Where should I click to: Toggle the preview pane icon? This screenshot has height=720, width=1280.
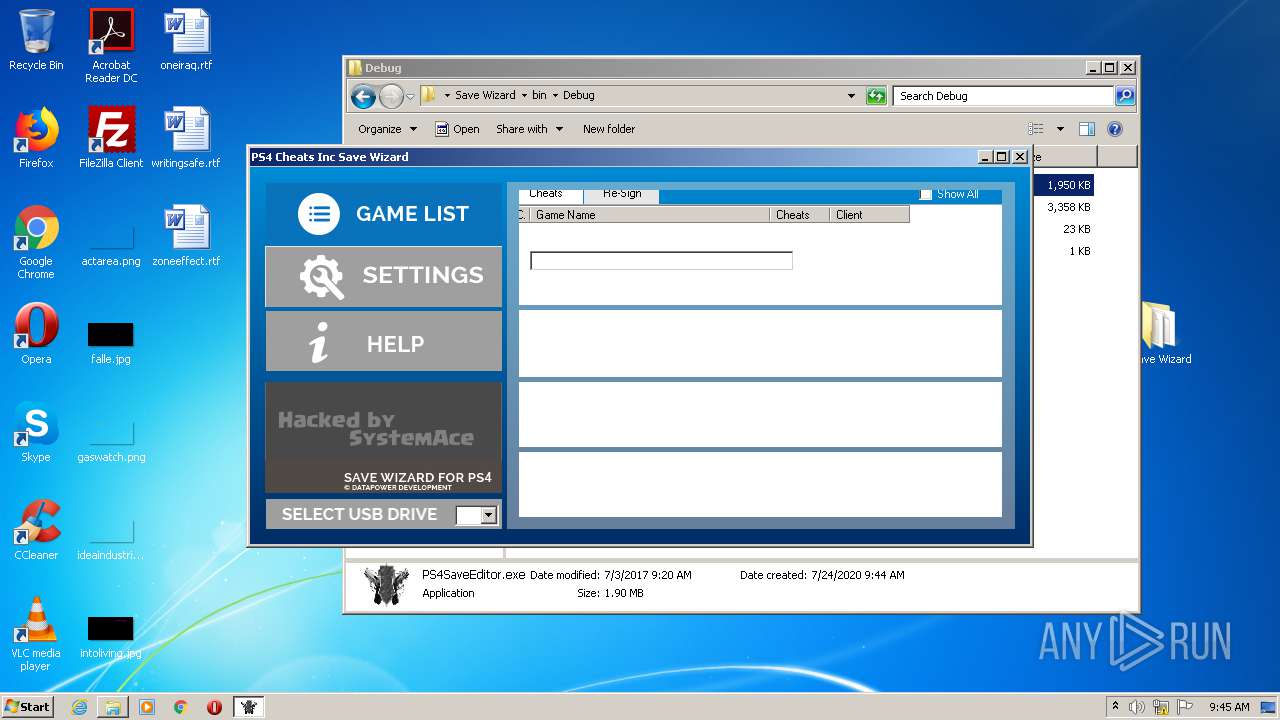click(x=1087, y=129)
